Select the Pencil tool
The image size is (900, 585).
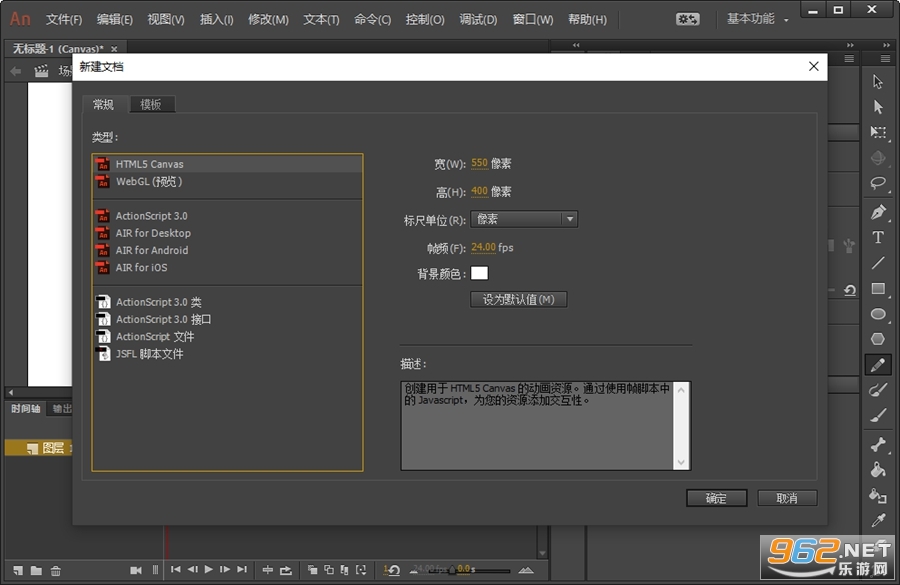878,365
